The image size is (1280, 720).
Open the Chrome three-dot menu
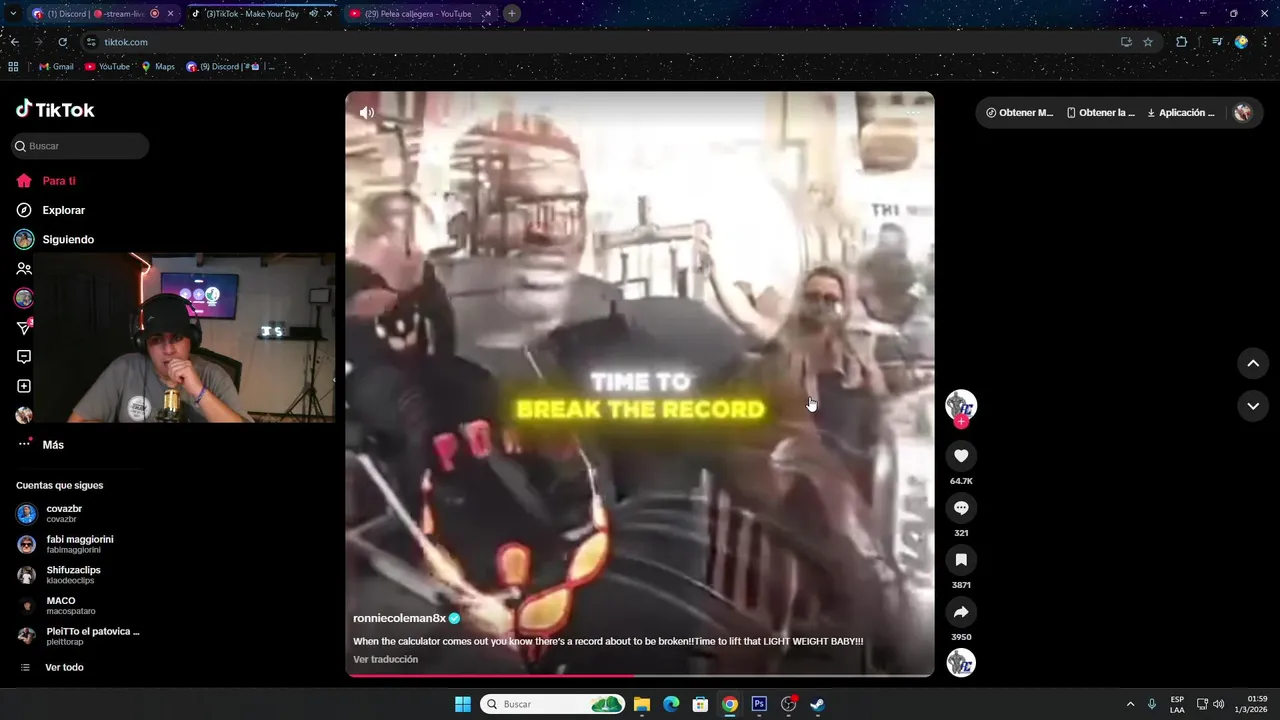[x=1266, y=42]
